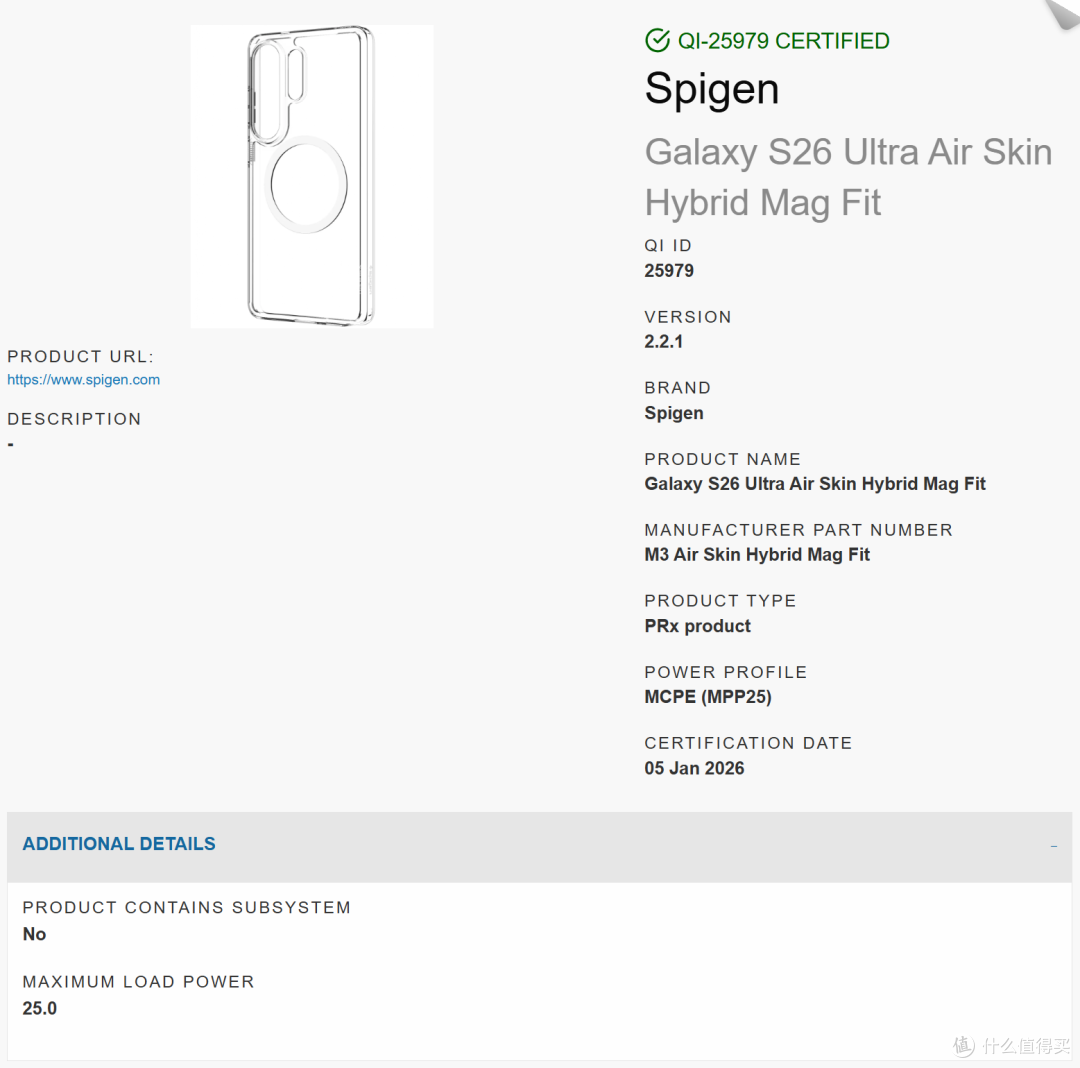Viewport: 1080px width, 1068px height.
Task: Select the PRx product type text
Action: coord(697,626)
